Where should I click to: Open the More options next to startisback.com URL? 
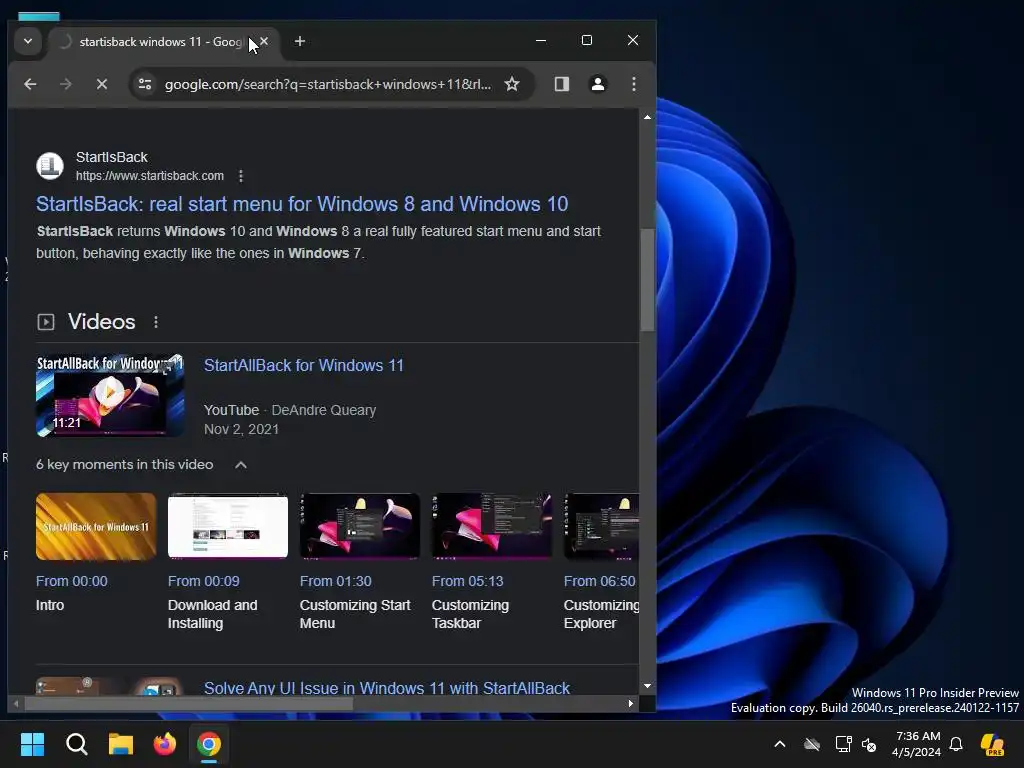241,176
